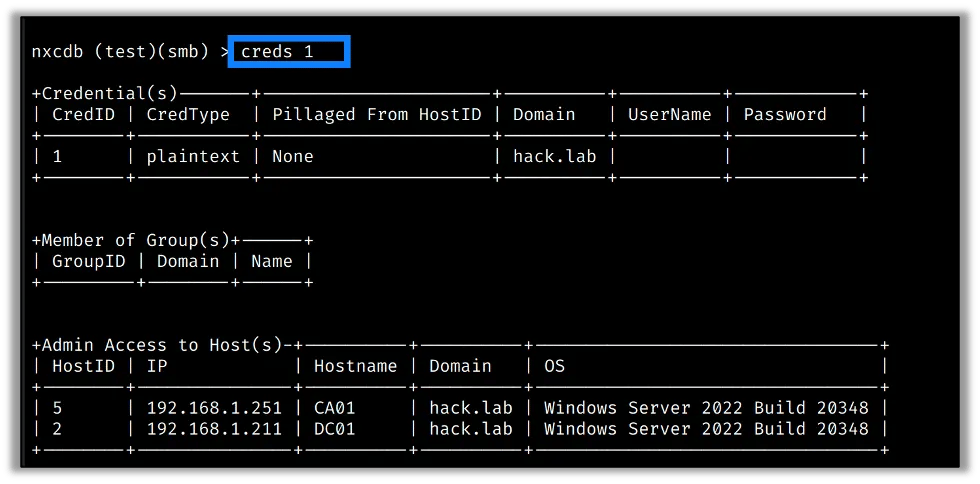The width and height of the screenshot is (980, 484).
Task: Click the CA01 hostname entry
Action: coord(334,408)
